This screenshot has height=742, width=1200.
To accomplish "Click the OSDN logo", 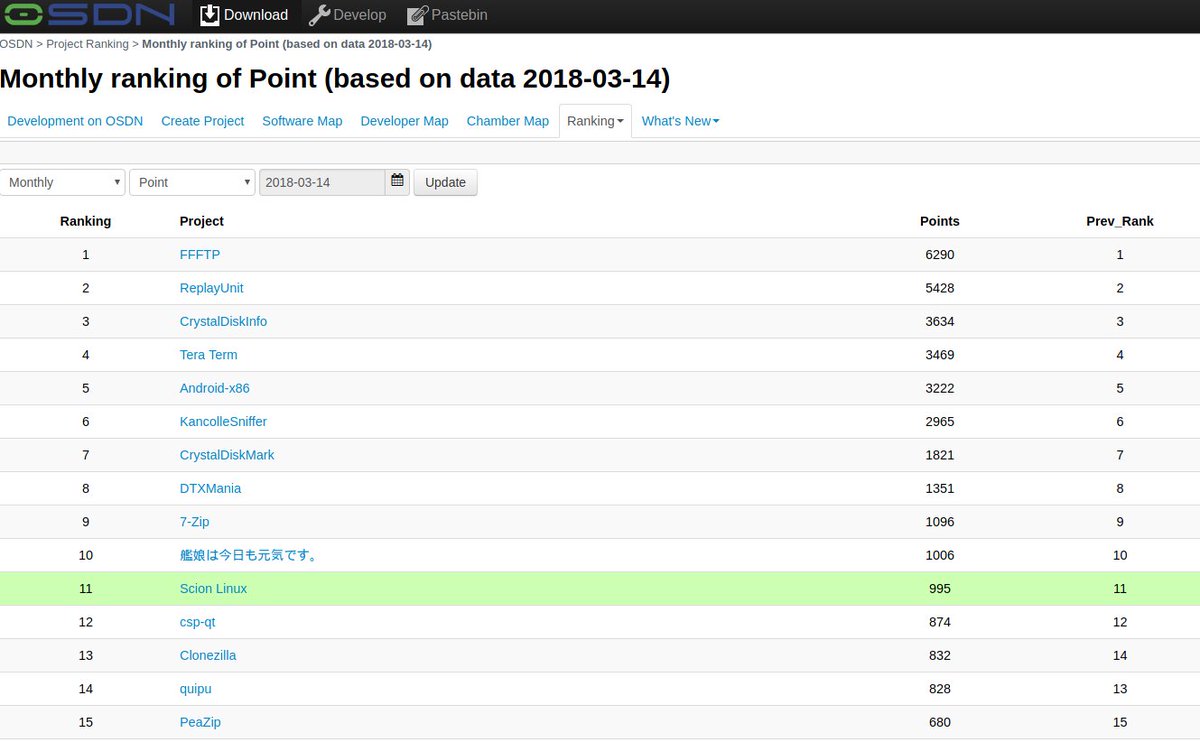I will point(87,15).
